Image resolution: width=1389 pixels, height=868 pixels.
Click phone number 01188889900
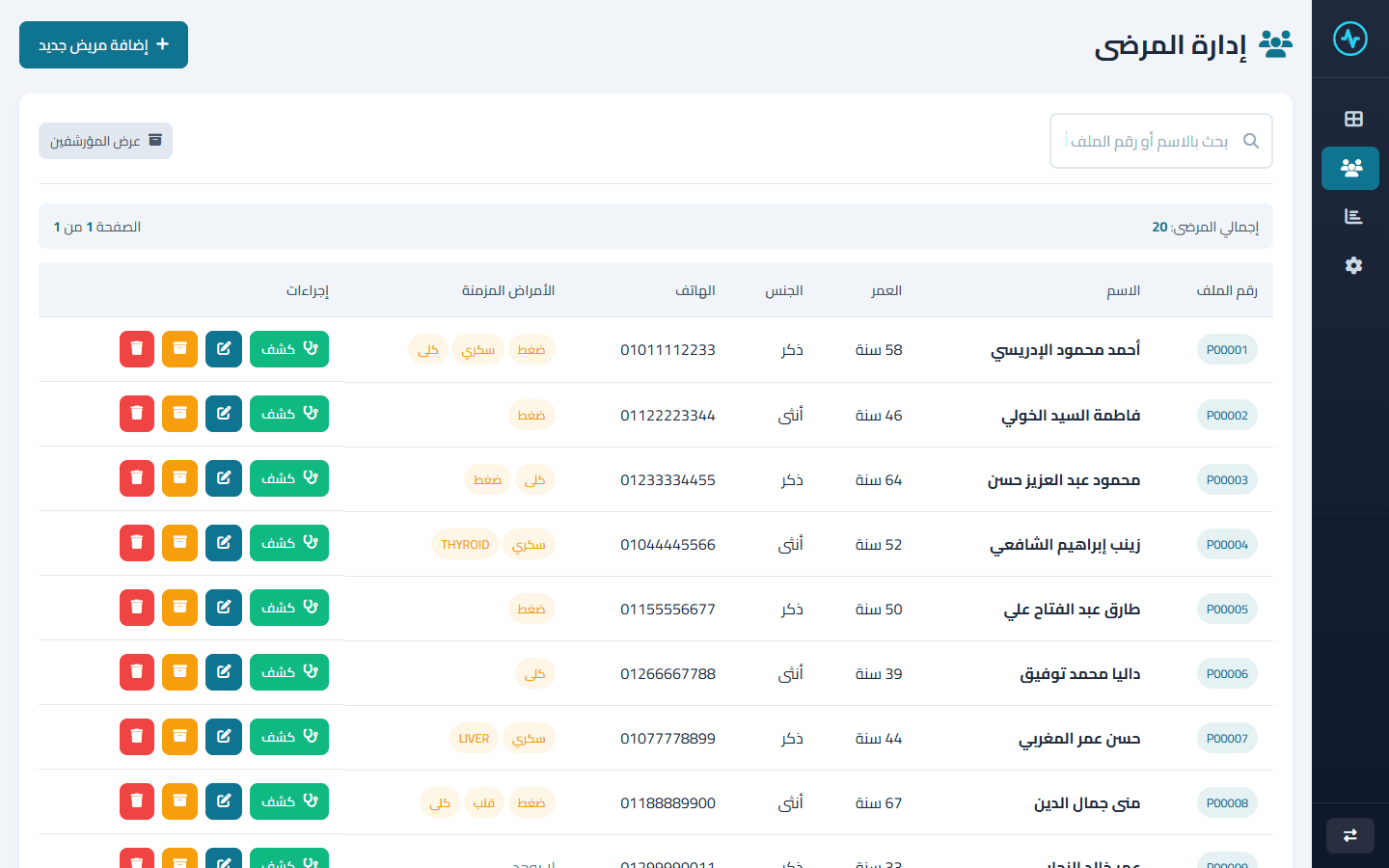(667, 803)
